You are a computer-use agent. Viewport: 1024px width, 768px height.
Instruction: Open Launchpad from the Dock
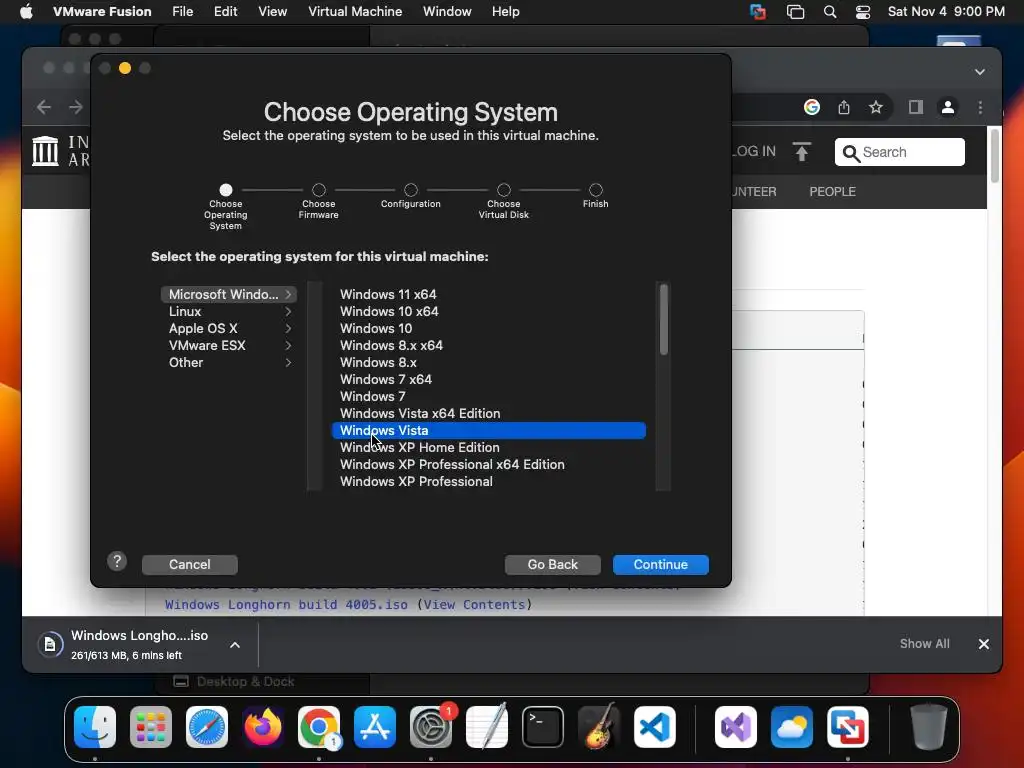click(x=151, y=728)
